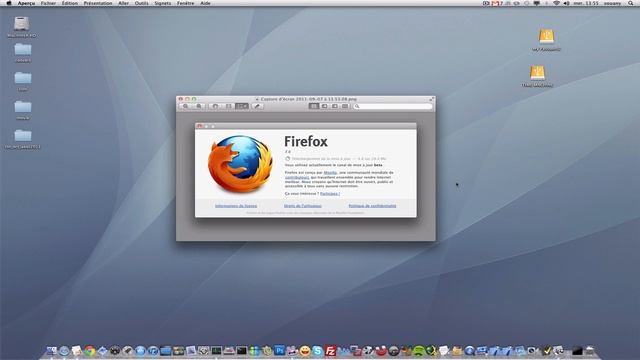
Task: Open the Fichier menu
Action: point(48,3)
